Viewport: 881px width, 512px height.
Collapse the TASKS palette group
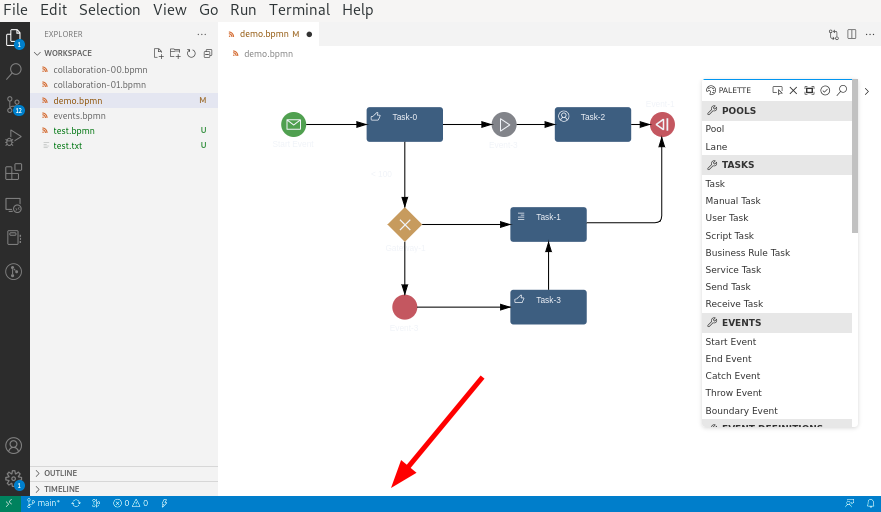[x=777, y=165]
